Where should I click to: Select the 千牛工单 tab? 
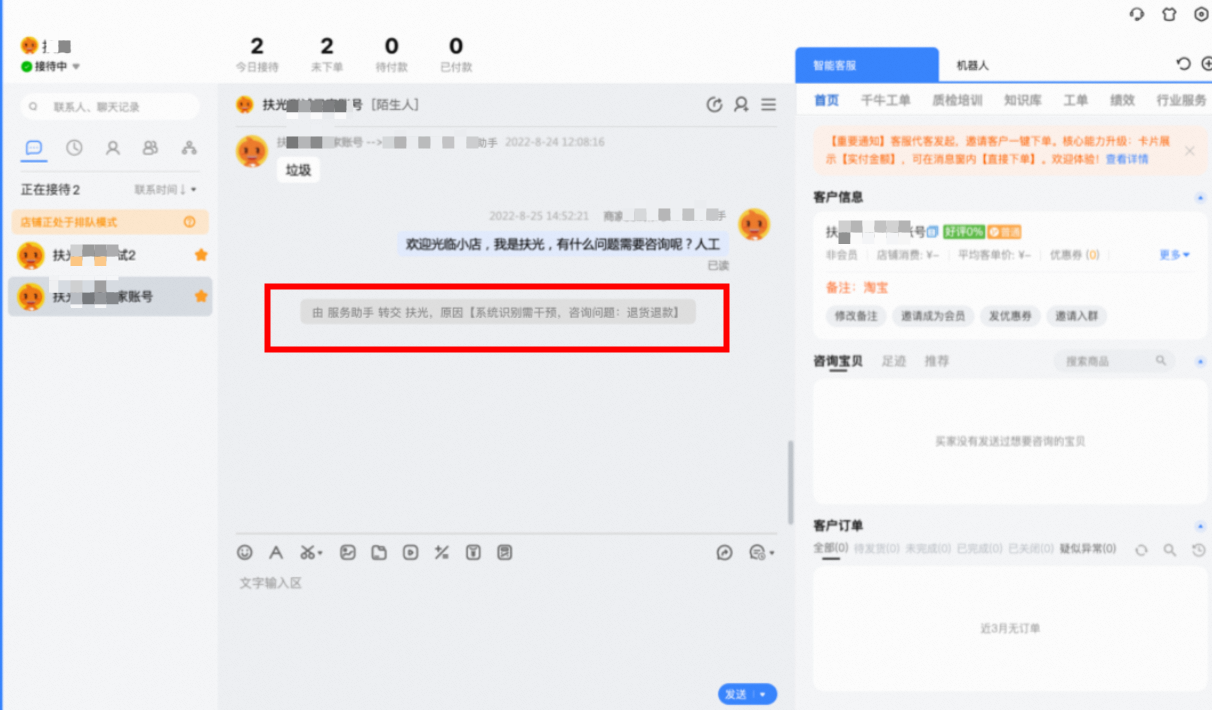click(x=885, y=100)
